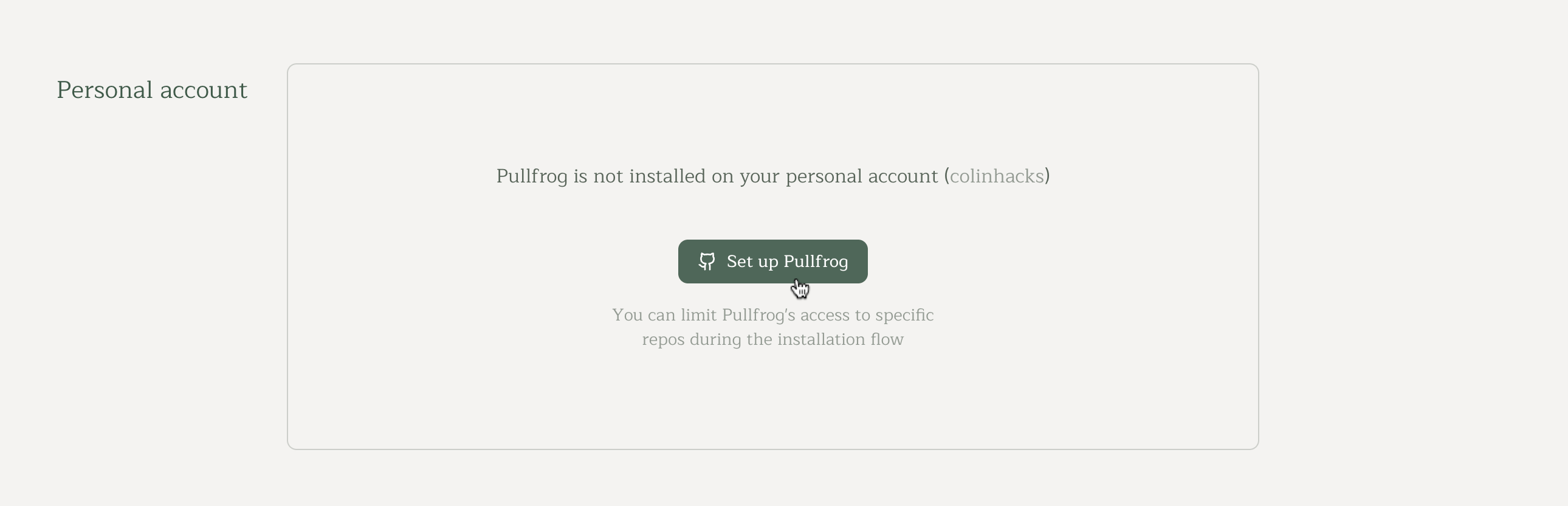Click the repos access note below the button

pyautogui.click(x=773, y=327)
